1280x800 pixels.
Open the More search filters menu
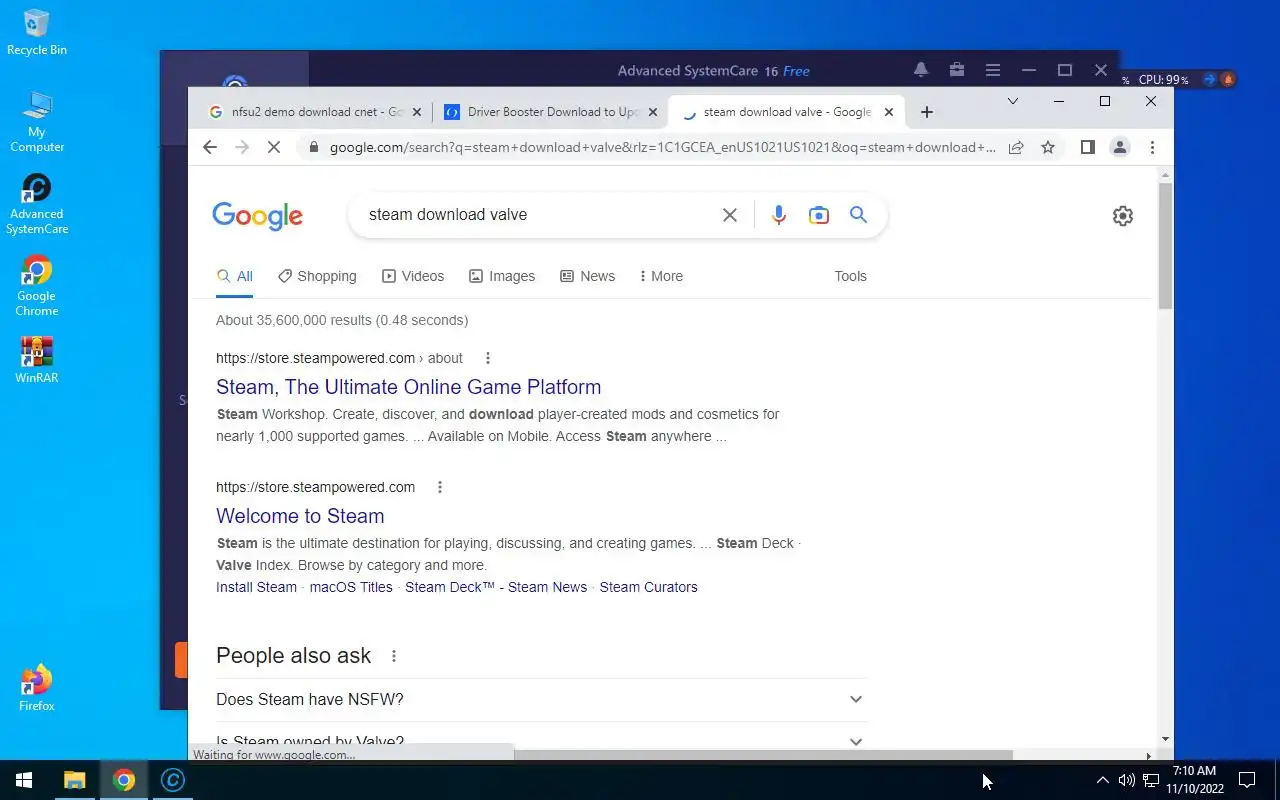(661, 276)
